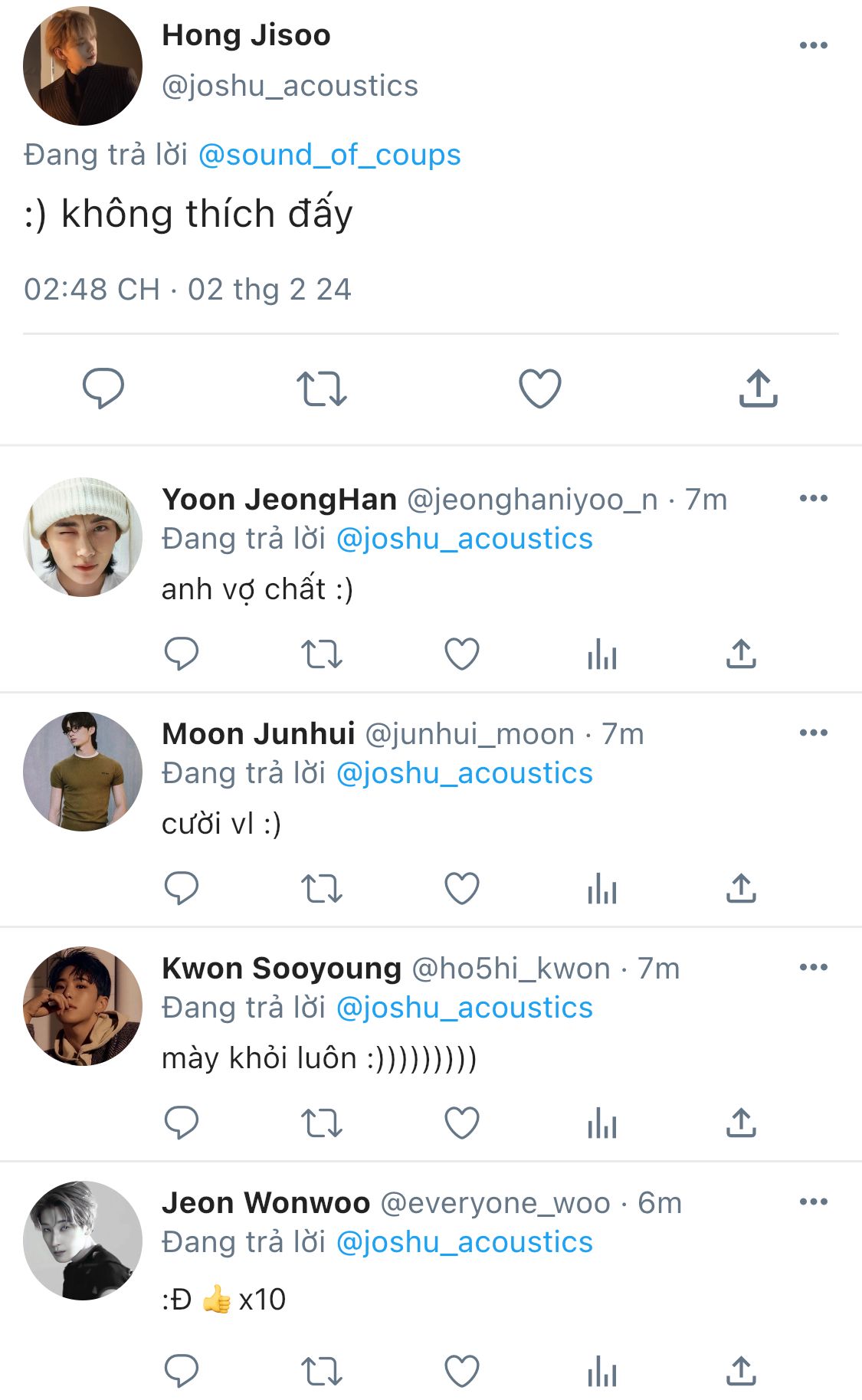Open more options for Hong Jisoo's tweet
This screenshot has height=1400, width=862.
pyautogui.click(x=813, y=45)
